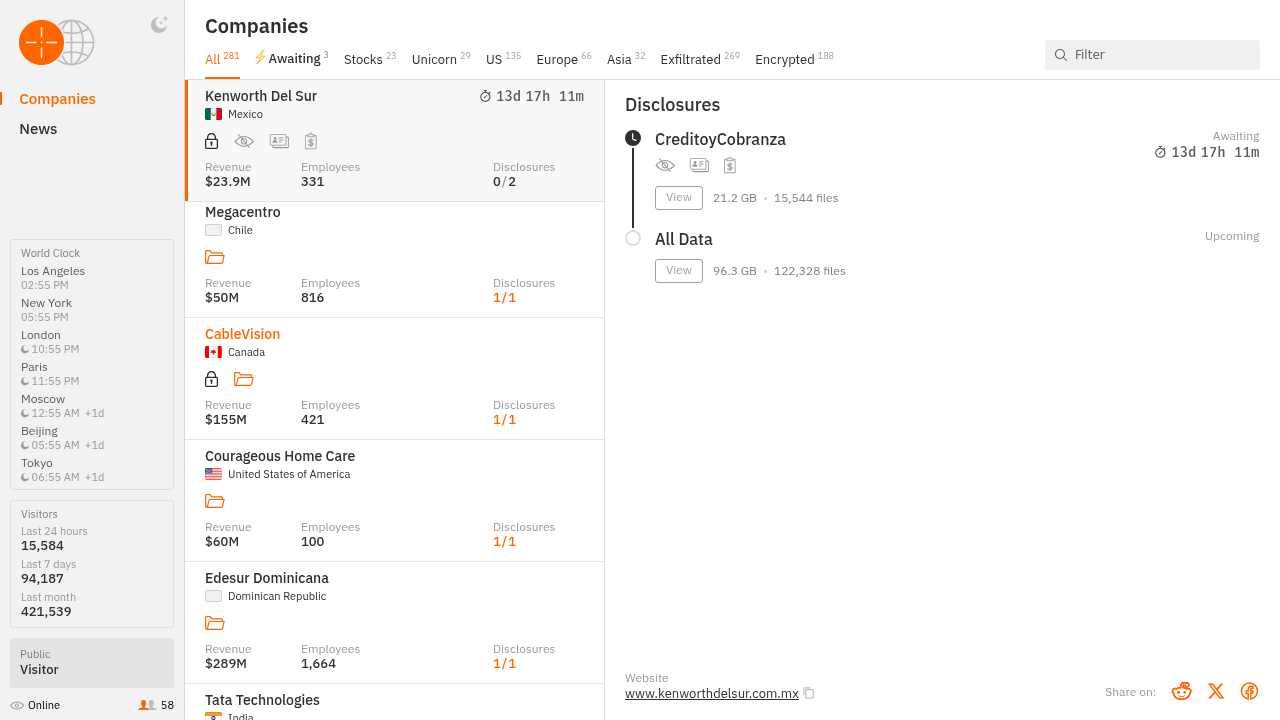Focus the Filter search field
The width and height of the screenshot is (1280, 720).
click(1152, 55)
